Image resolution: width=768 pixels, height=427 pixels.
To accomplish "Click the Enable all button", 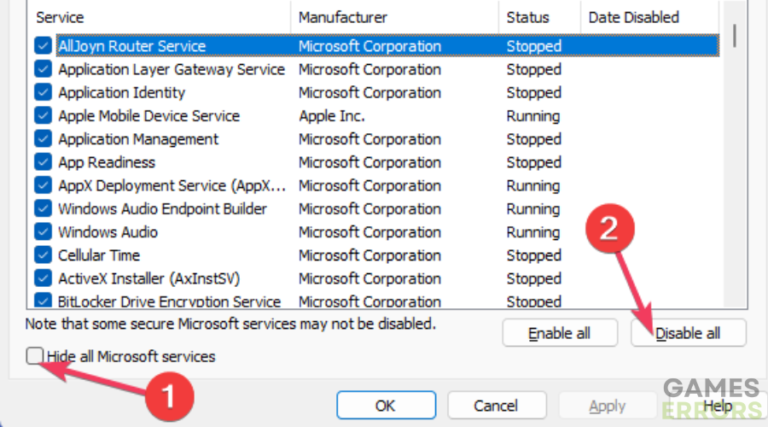I will click(x=559, y=333).
